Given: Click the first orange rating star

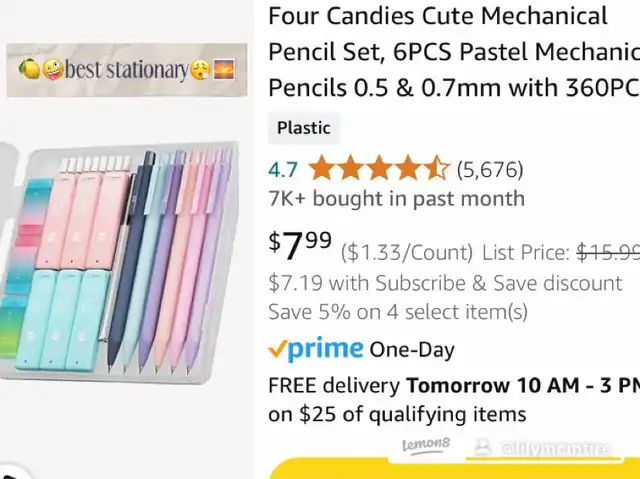Looking at the screenshot, I should point(321,168).
